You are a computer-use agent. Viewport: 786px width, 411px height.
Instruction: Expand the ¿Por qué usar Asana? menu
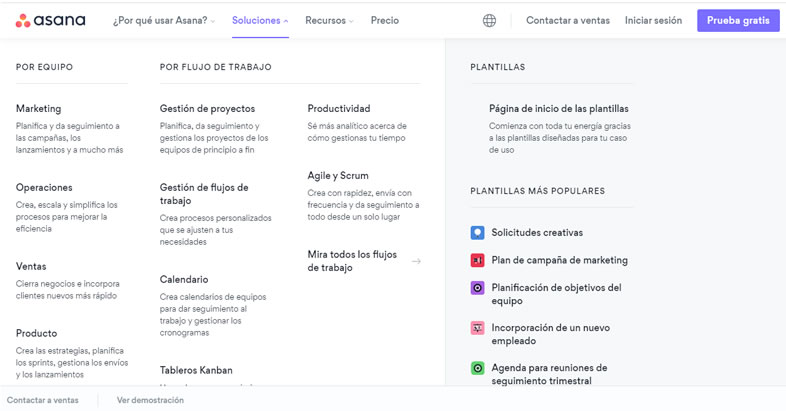point(164,21)
